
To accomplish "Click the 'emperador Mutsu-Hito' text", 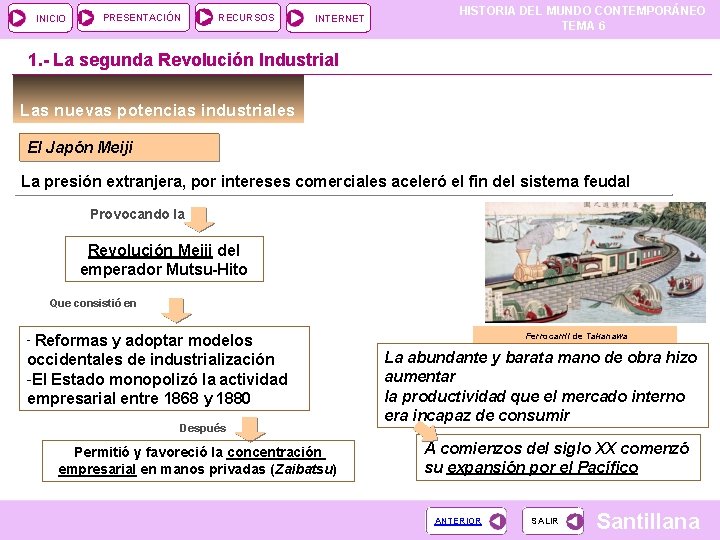I will pyautogui.click(x=164, y=269).
